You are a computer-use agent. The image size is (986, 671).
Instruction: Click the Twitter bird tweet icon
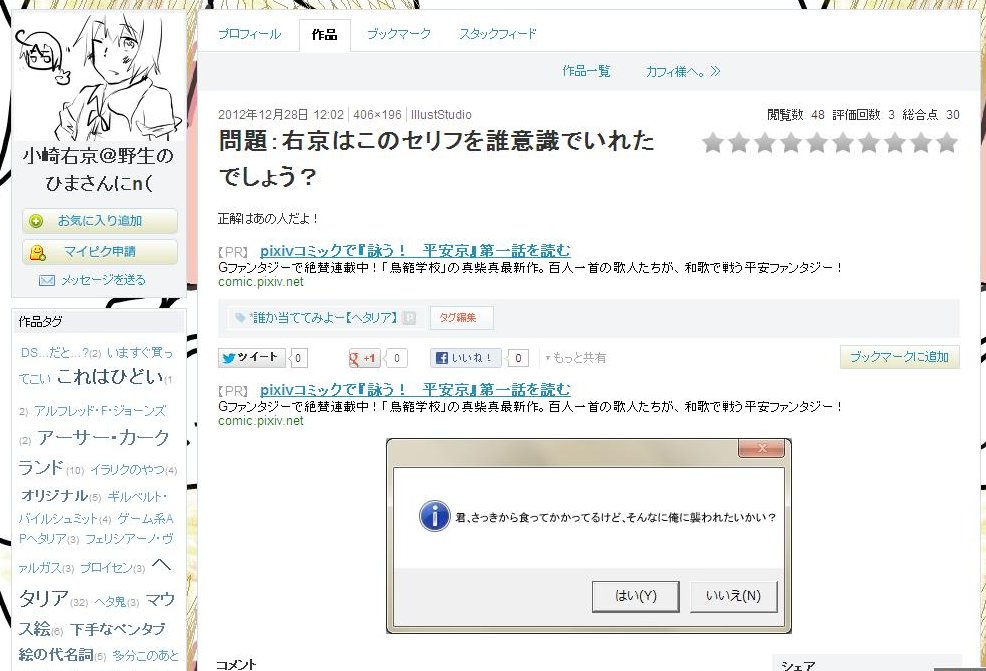click(x=229, y=358)
